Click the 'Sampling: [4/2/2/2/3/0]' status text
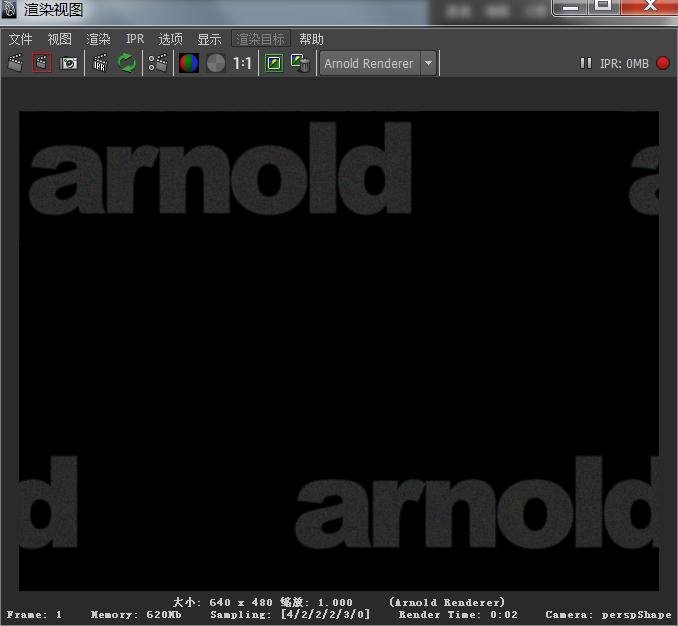The image size is (678, 626). point(290,614)
